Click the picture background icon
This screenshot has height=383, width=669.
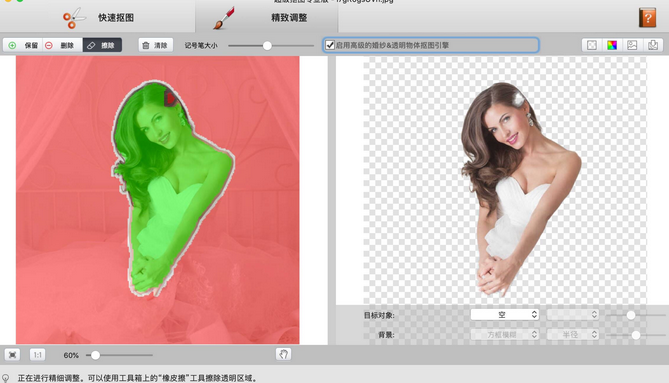click(x=632, y=45)
